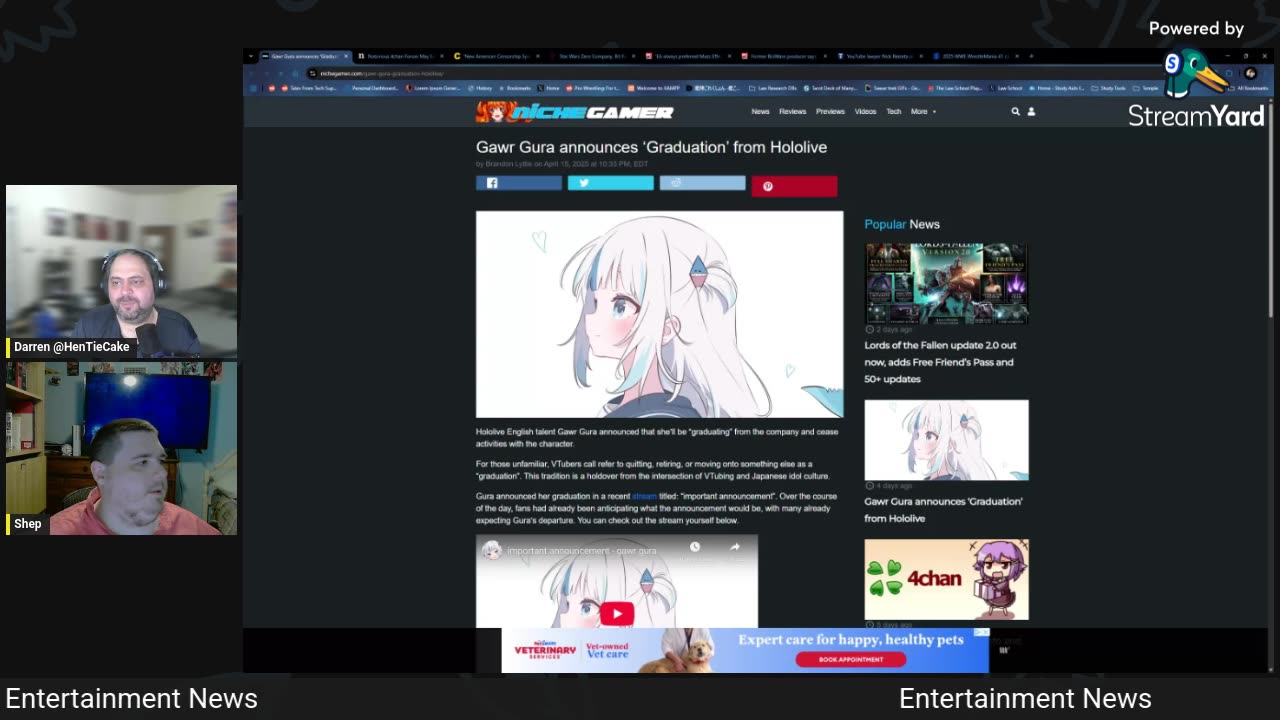Click the veterinary services ad banner
The height and width of the screenshot is (720, 1280).
point(745,650)
